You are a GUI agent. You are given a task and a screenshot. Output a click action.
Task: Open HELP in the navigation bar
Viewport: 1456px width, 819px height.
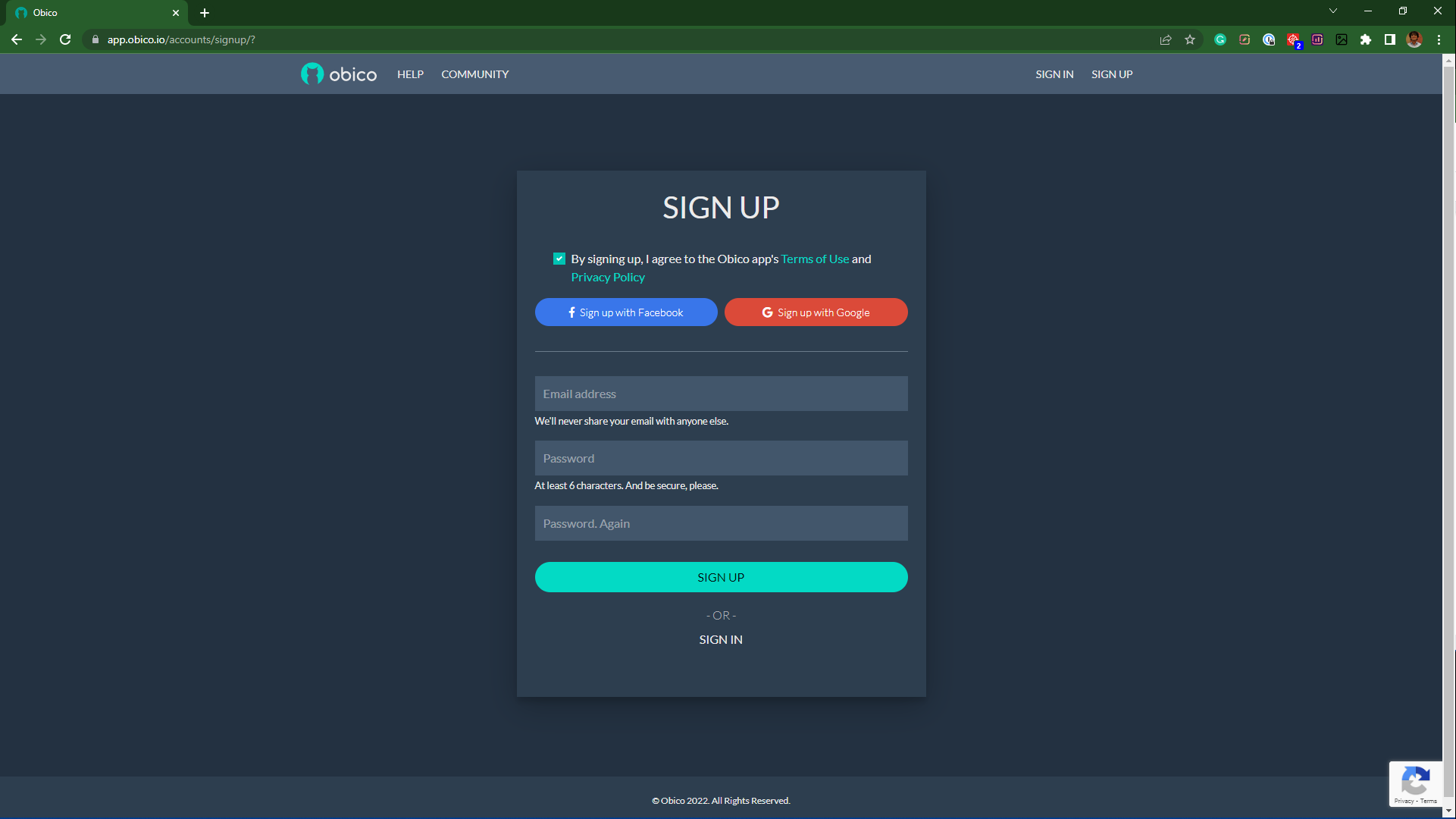(x=410, y=74)
